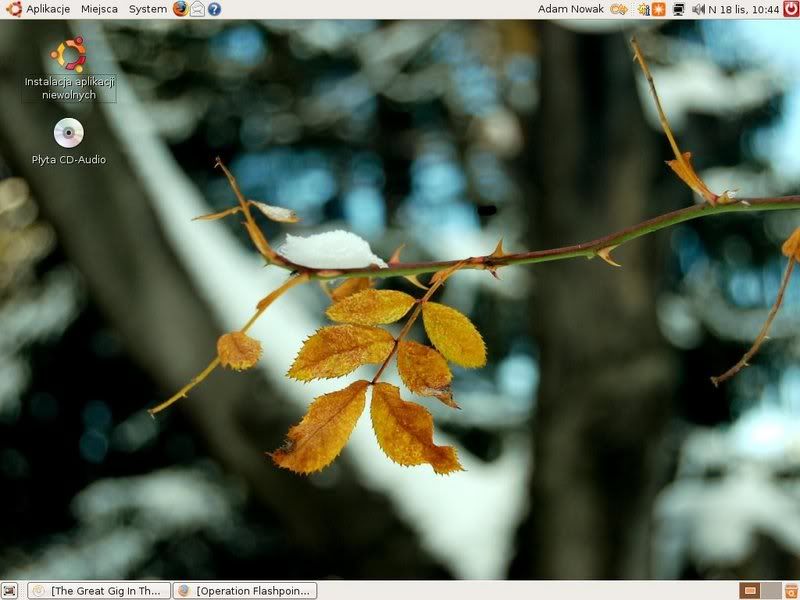Viewport: 800px width, 600px height.
Task: Open the Miejsca menu
Action: coord(99,9)
